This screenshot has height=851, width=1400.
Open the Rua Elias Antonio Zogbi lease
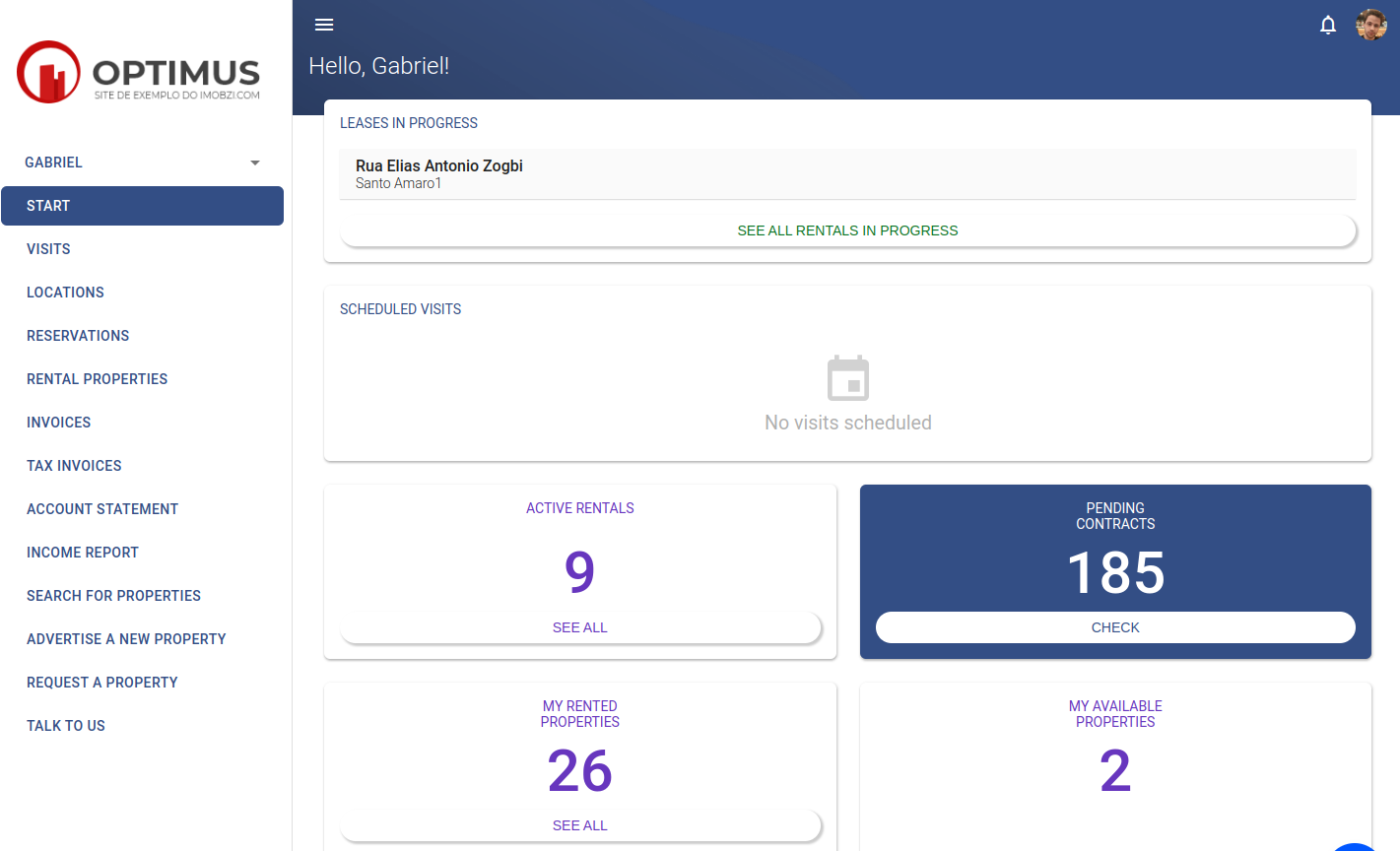click(847, 174)
